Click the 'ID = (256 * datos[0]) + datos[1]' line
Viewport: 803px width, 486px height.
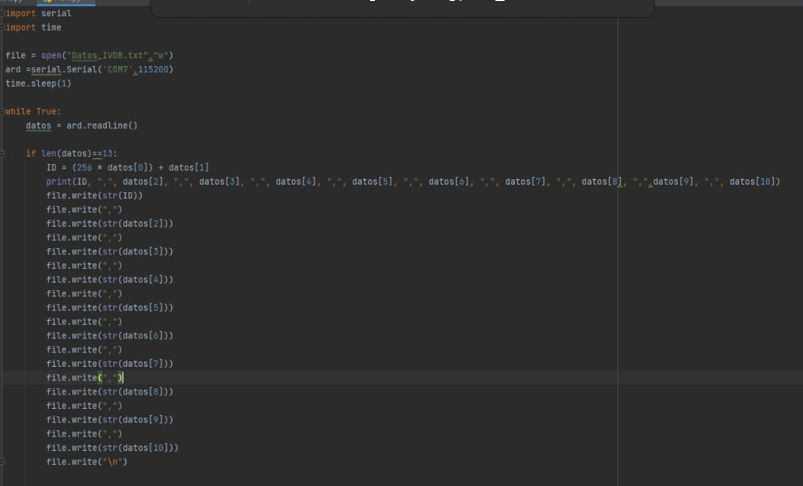coord(128,167)
